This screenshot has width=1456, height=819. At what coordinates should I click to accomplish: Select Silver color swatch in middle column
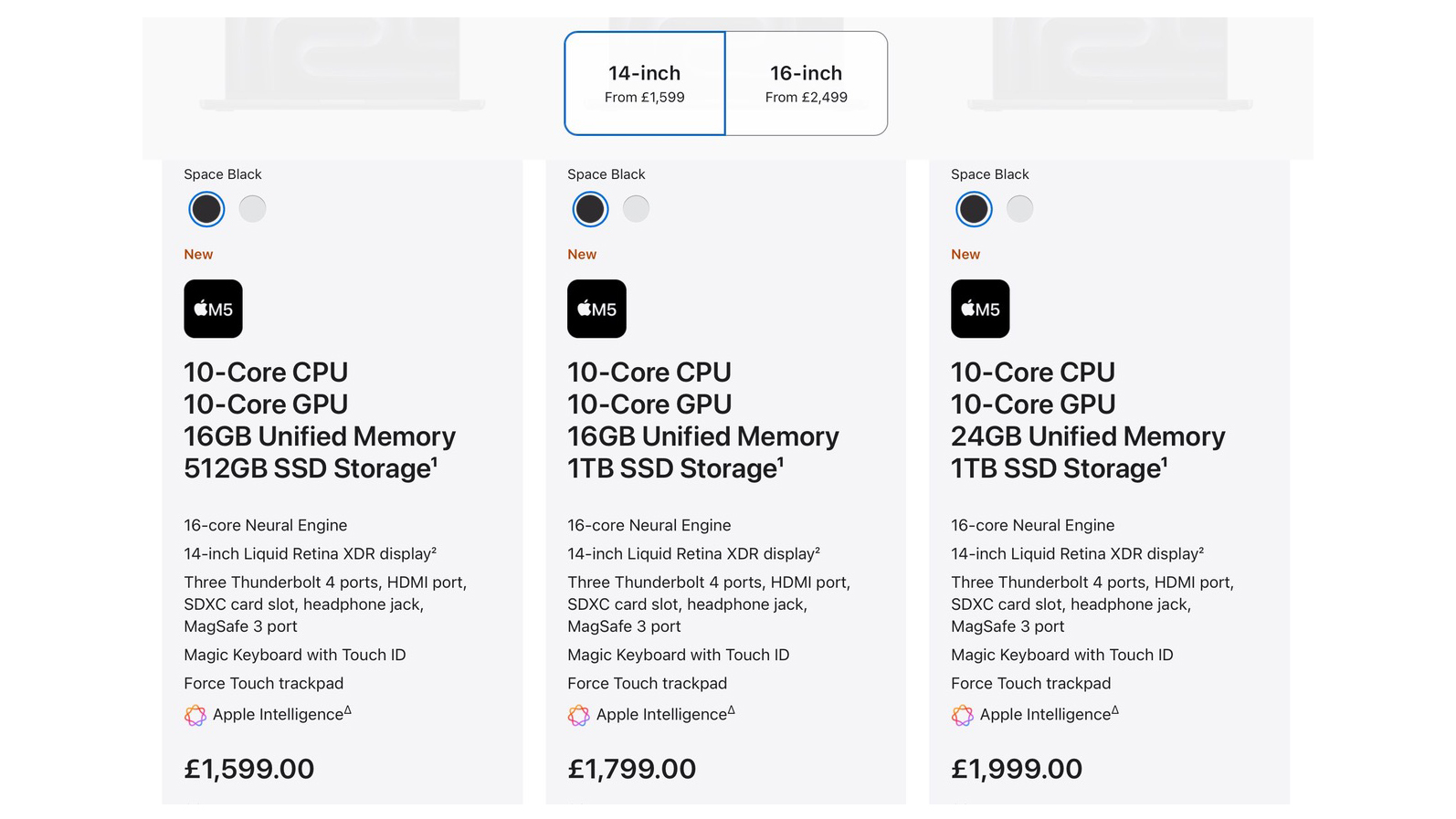(x=636, y=208)
